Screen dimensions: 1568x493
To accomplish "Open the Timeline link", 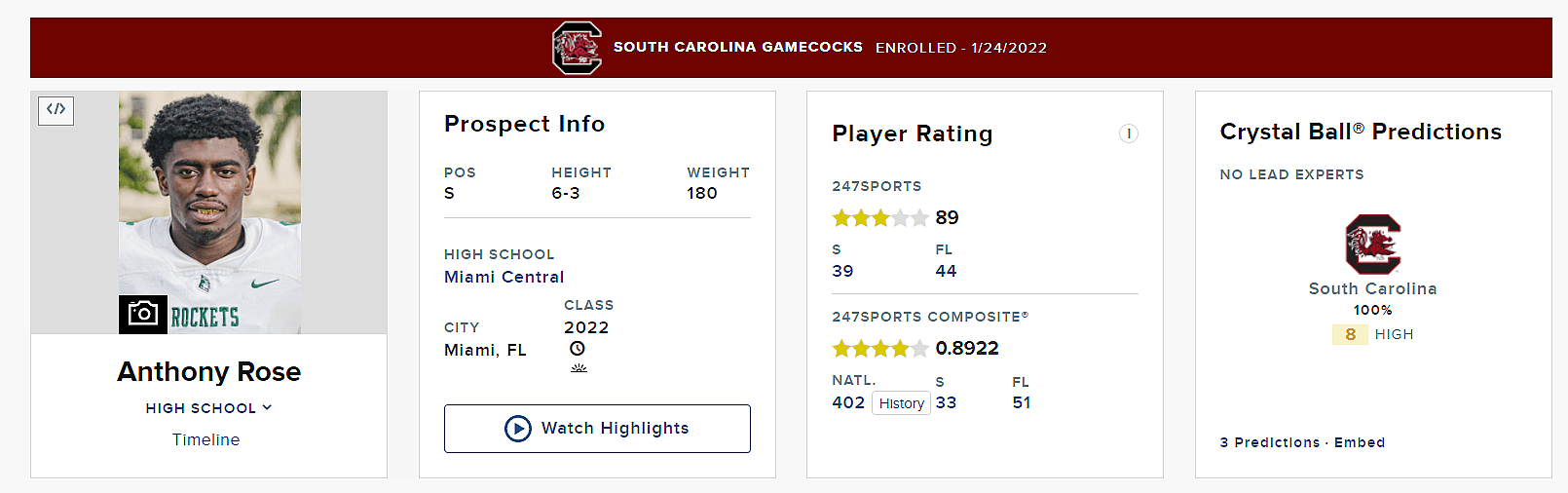I will pos(205,439).
